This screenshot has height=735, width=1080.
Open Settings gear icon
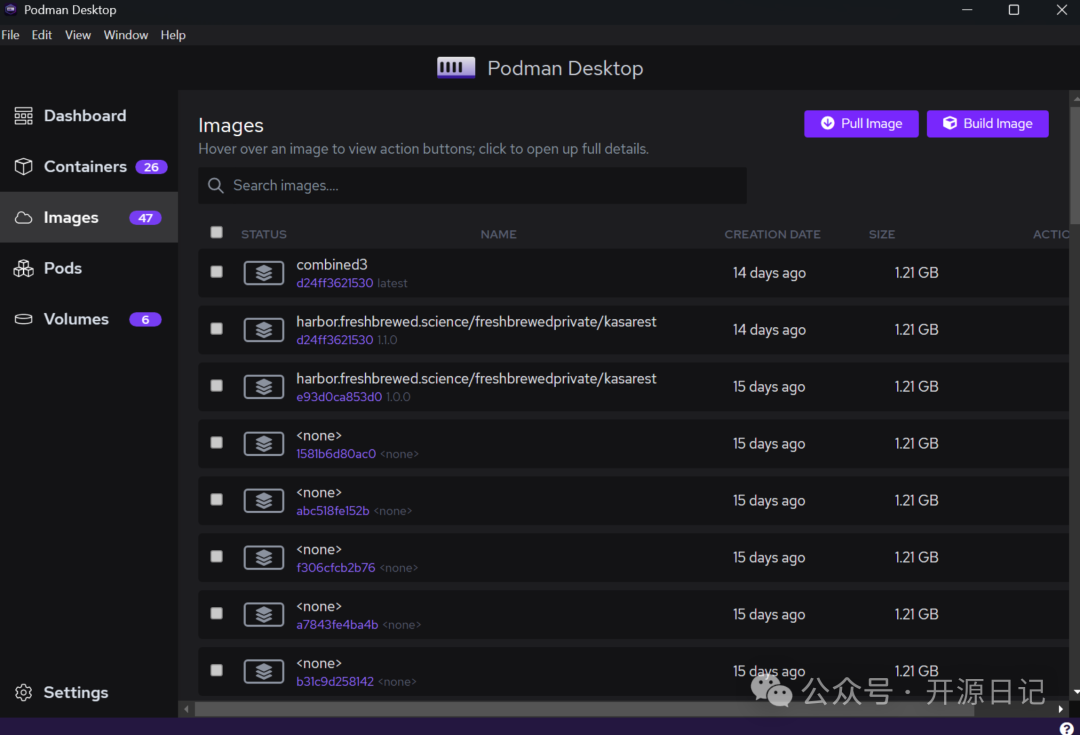pyautogui.click(x=23, y=693)
